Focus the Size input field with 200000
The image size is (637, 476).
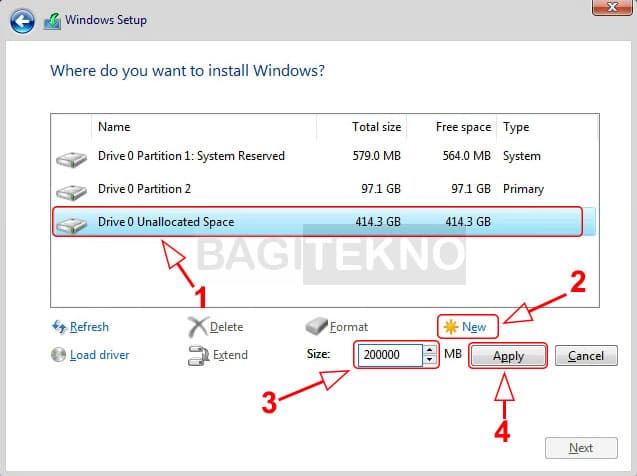click(x=390, y=355)
